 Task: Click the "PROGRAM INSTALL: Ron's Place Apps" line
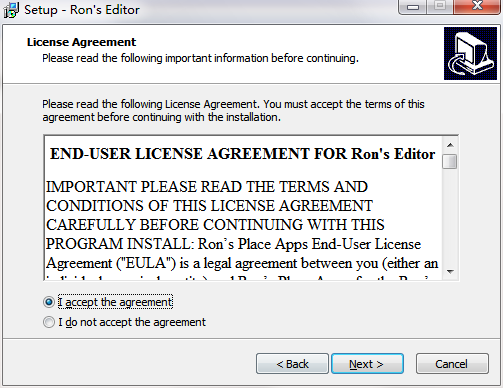coord(233,244)
